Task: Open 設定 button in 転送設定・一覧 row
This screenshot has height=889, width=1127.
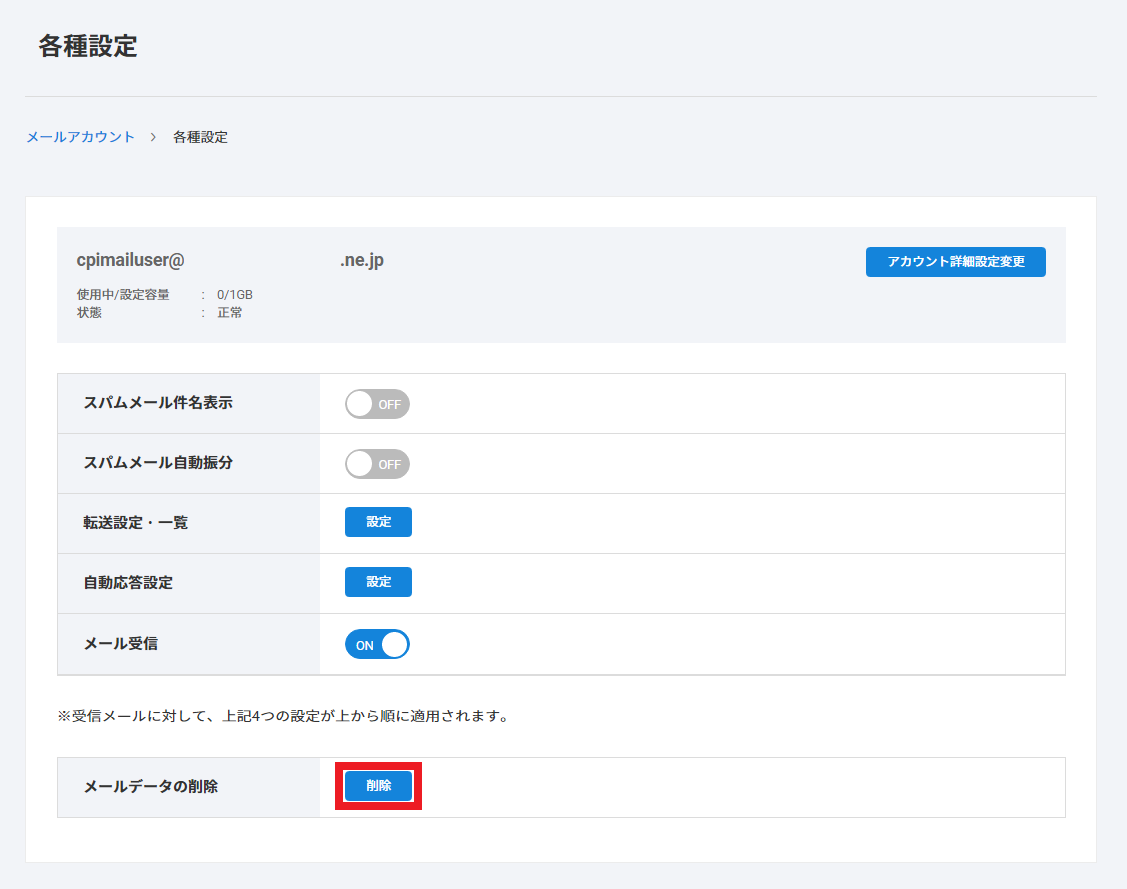Action: [378, 522]
